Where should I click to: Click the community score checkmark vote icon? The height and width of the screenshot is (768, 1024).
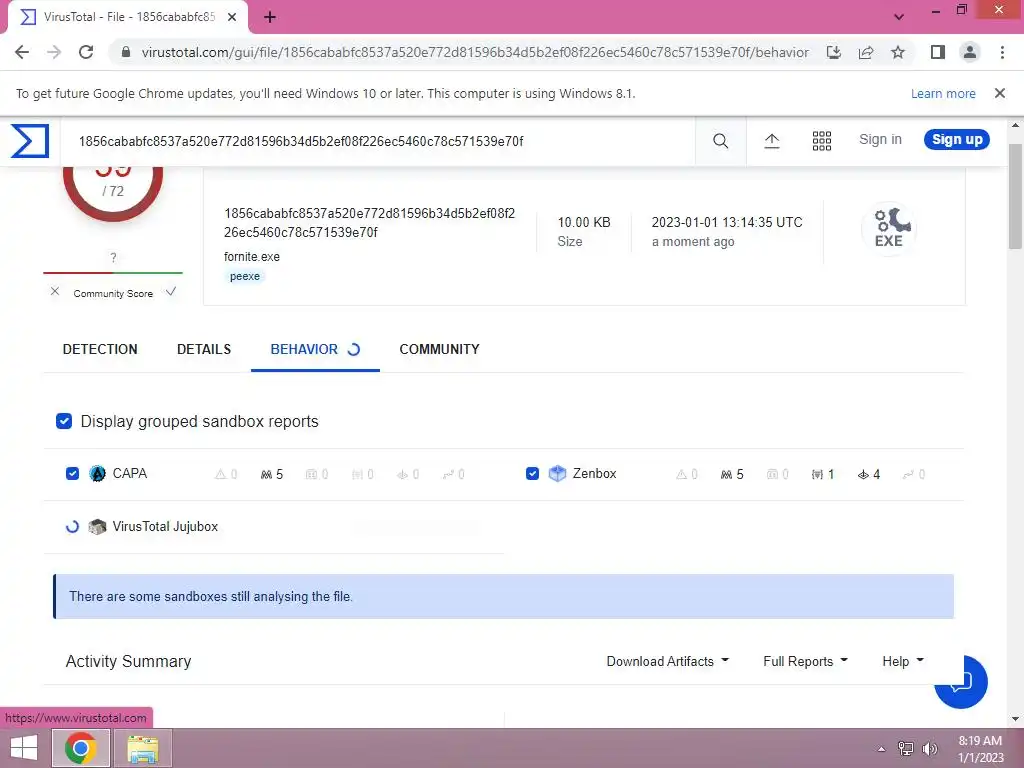(170, 291)
